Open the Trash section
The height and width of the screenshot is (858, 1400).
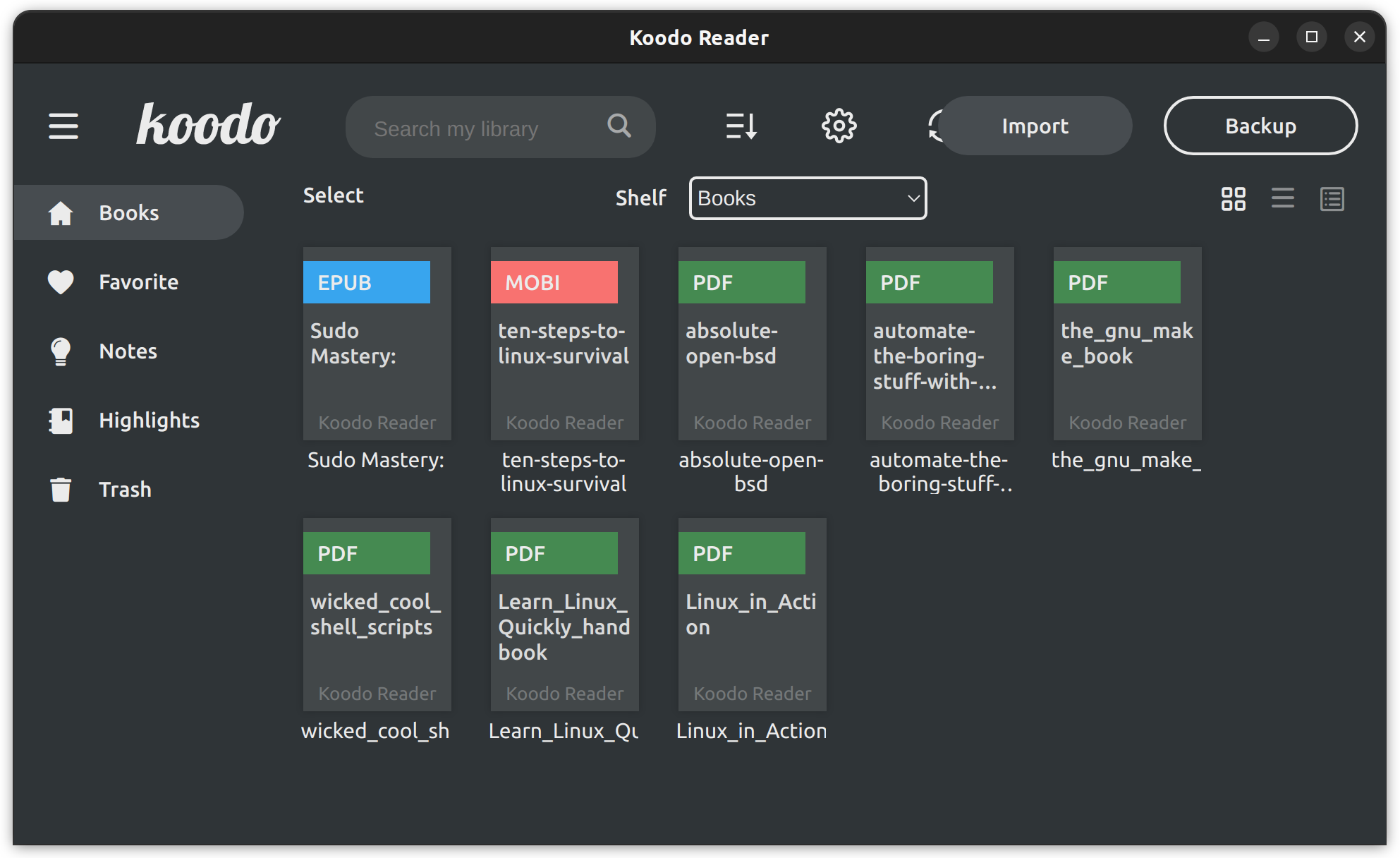pos(125,489)
